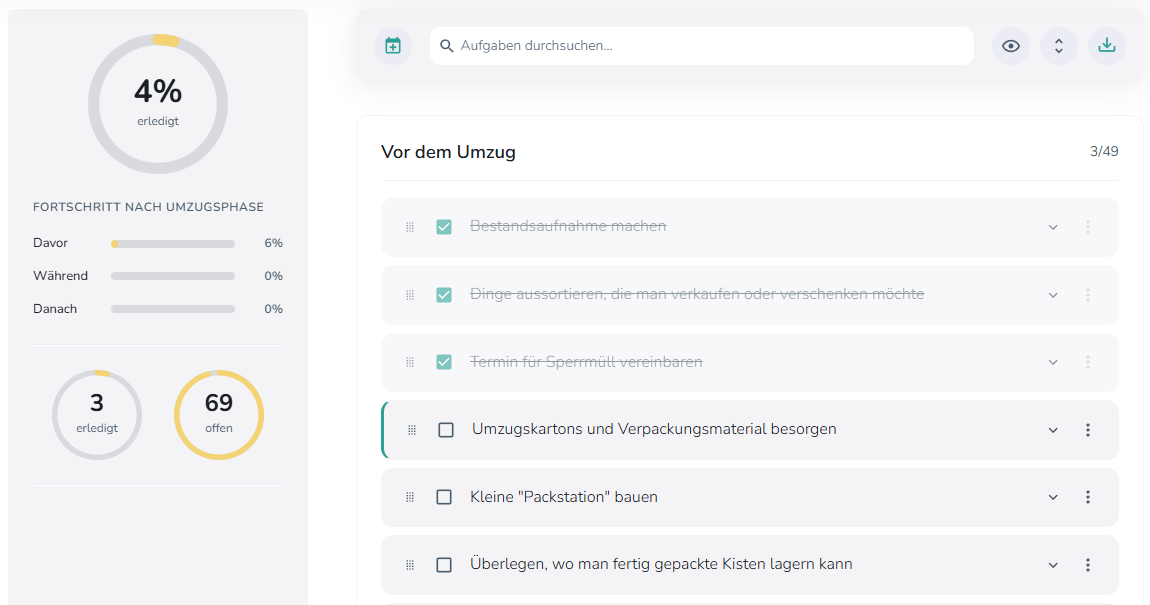1150x605 pixels.
Task: Uncheck 'Termin für Sperrmüll vereinbaren' checkbox
Action: (444, 362)
